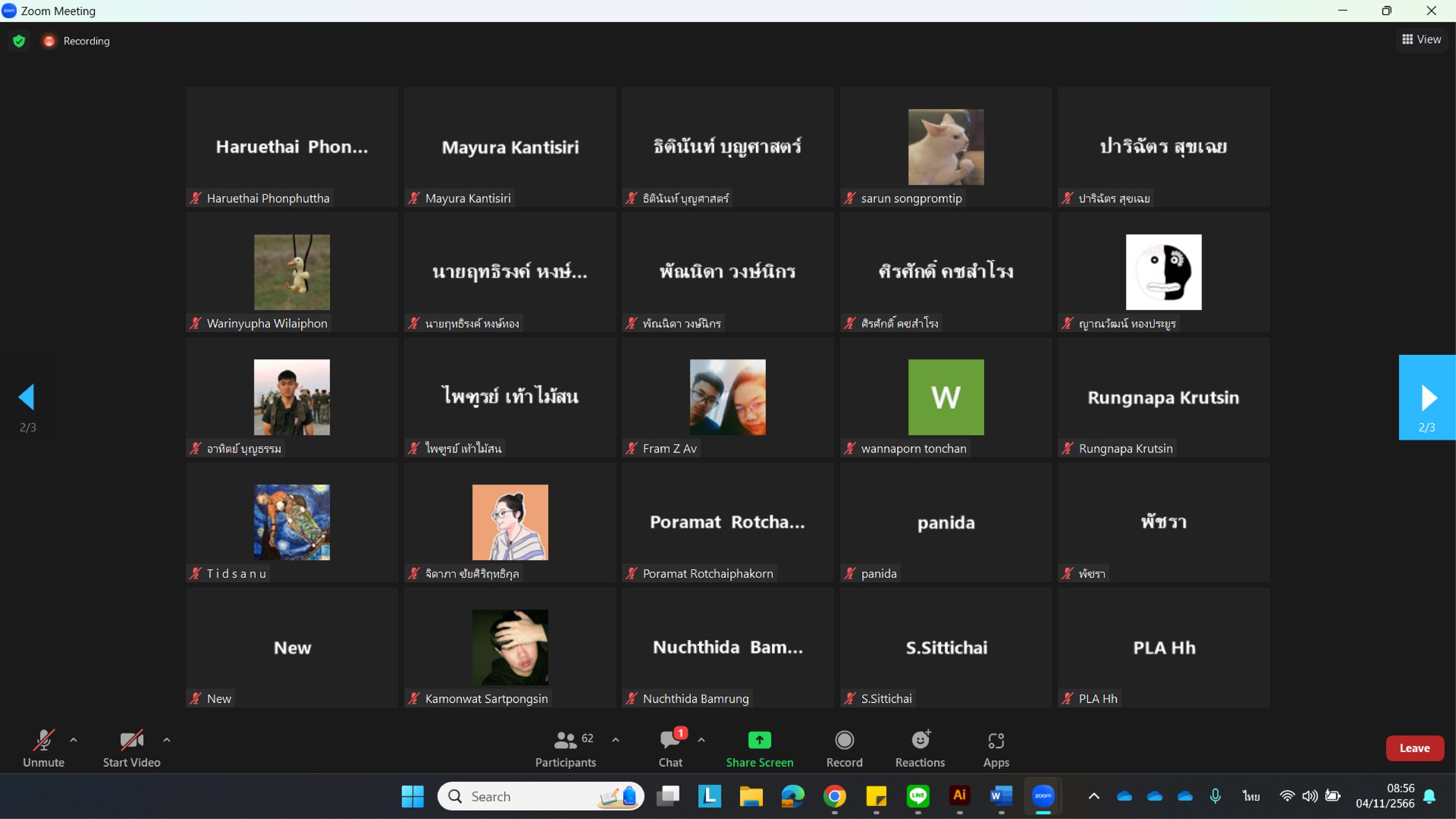This screenshot has width=1456, height=819.
Task: Toggle the Record button
Action: (844, 749)
